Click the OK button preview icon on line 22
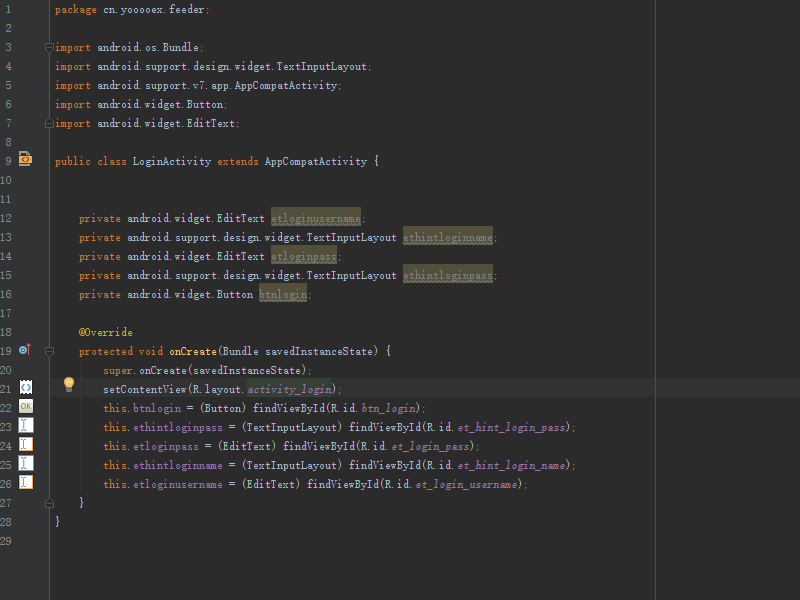This screenshot has height=600, width=800. click(25, 407)
